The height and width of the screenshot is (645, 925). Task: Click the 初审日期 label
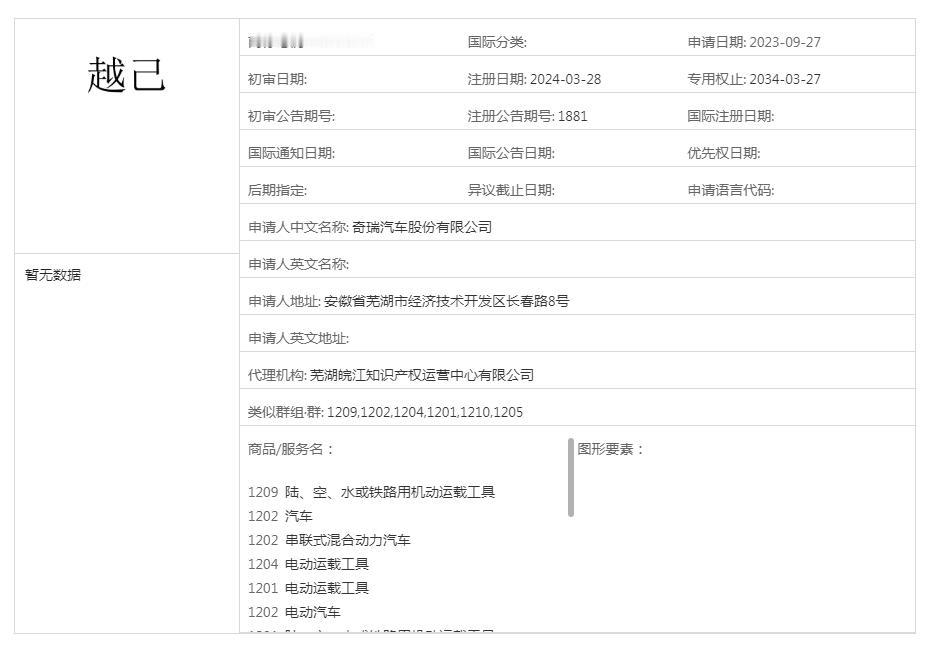click(x=277, y=79)
